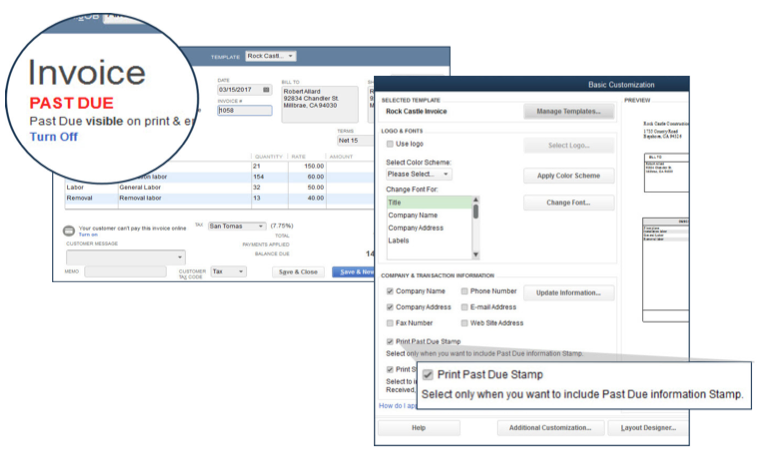Click the Update Information button
The height and width of the screenshot is (453, 768).
[568, 293]
